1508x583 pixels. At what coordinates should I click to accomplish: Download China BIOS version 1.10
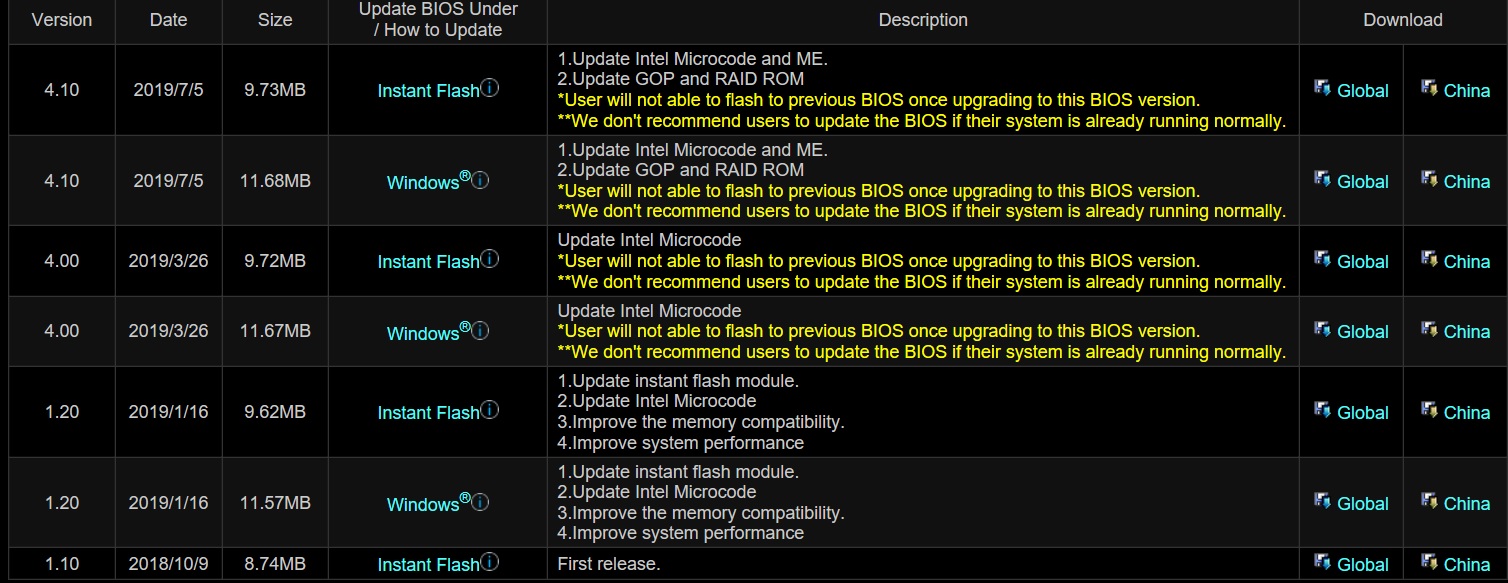coord(1466,565)
